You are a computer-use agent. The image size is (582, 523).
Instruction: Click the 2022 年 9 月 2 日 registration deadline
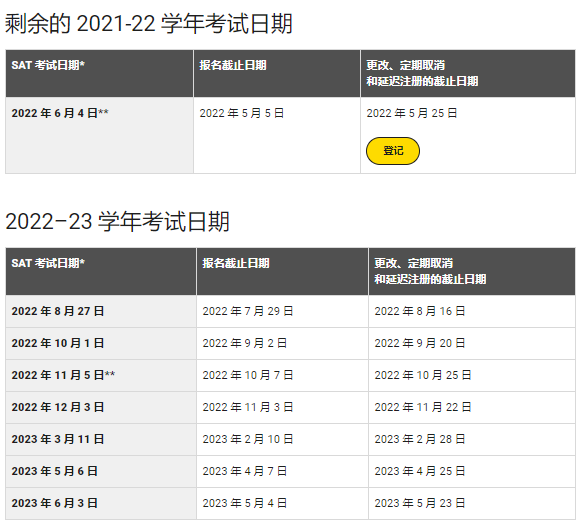pos(245,343)
